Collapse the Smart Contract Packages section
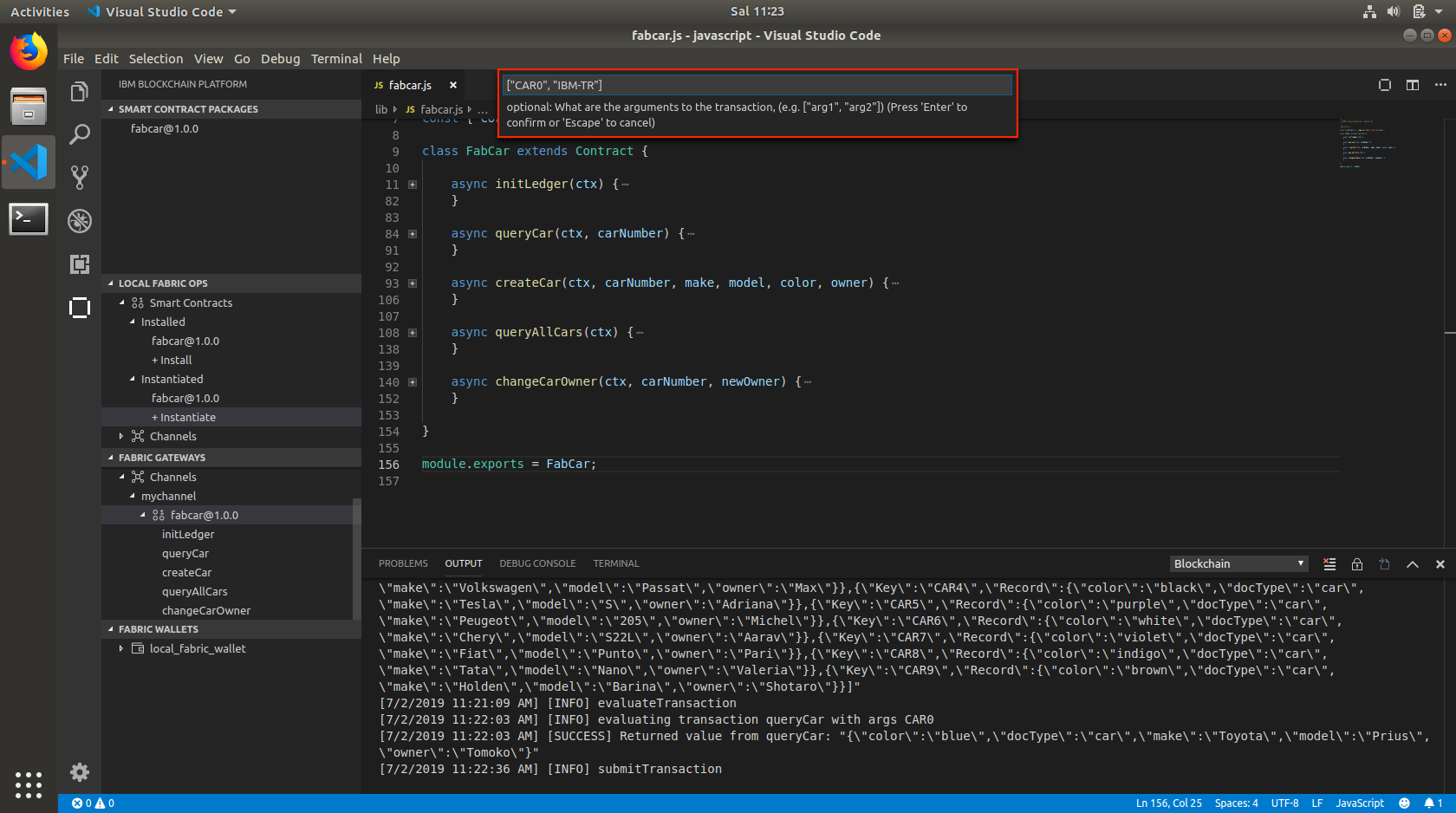The width and height of the screenshot is (1456, 813). coord(231,109)
